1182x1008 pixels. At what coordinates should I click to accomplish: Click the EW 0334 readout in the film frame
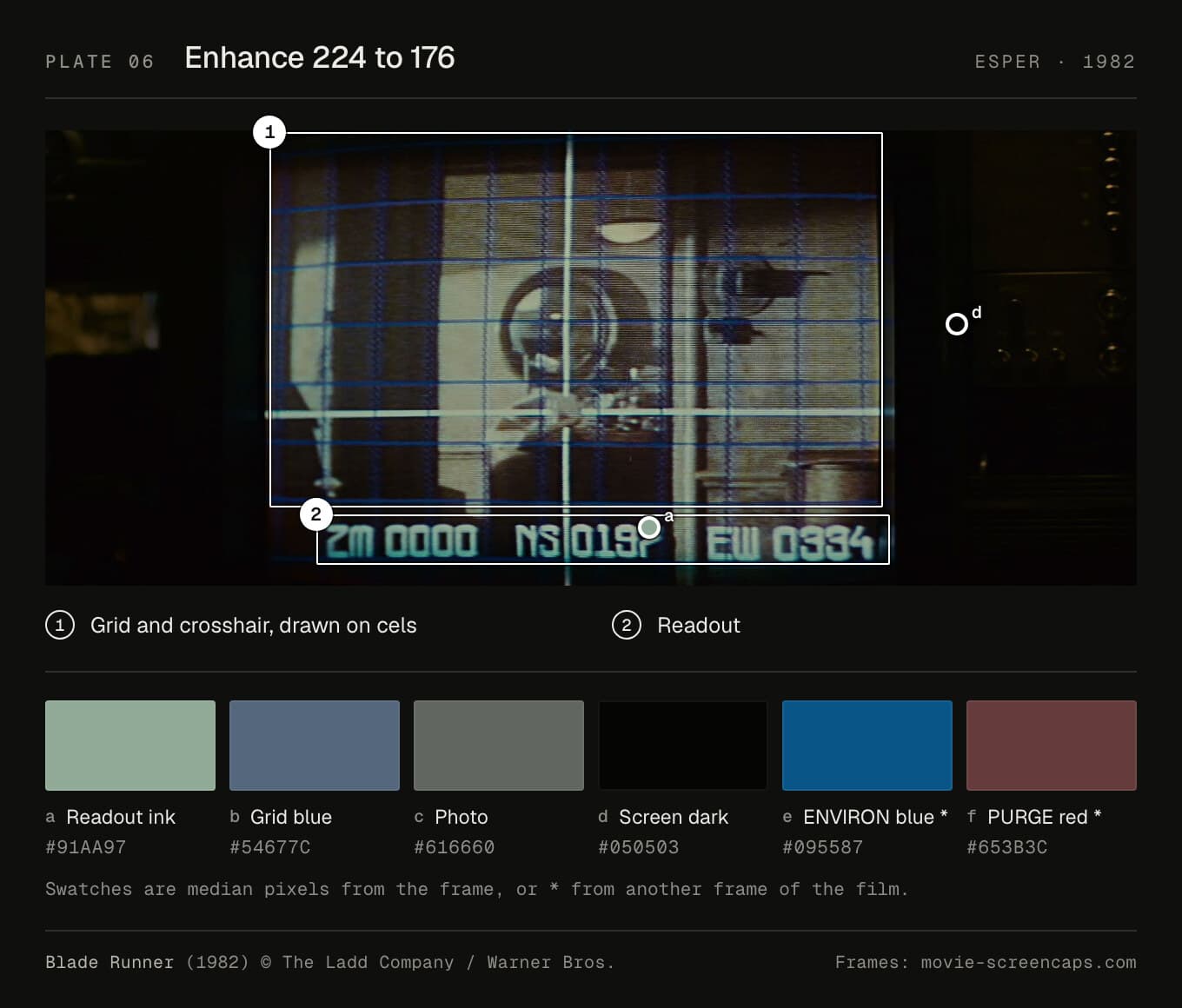point(790,543)
